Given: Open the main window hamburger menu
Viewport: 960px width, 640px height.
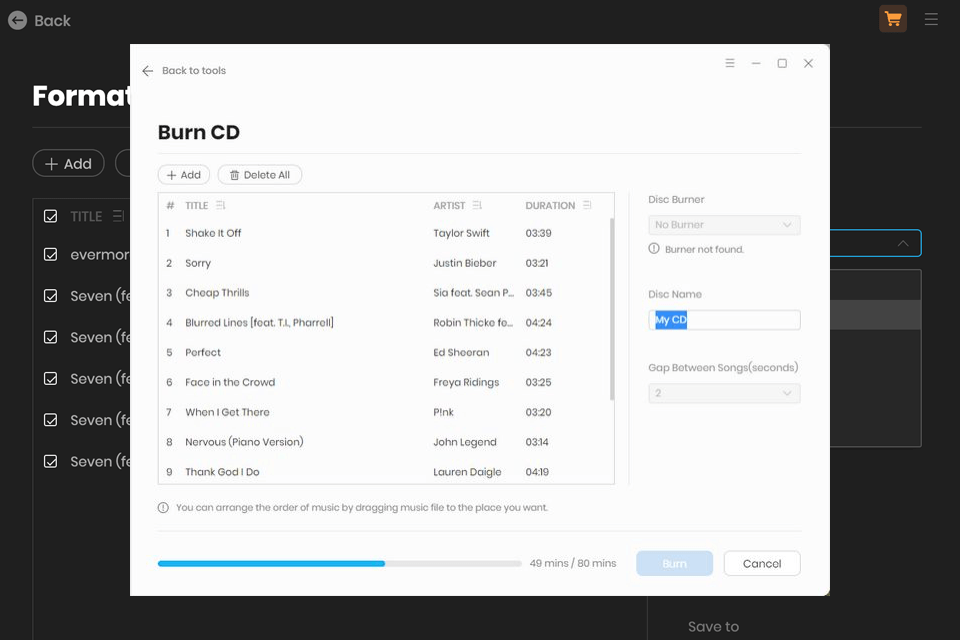Looking at the screenshot, I should (x=931, y=20).
